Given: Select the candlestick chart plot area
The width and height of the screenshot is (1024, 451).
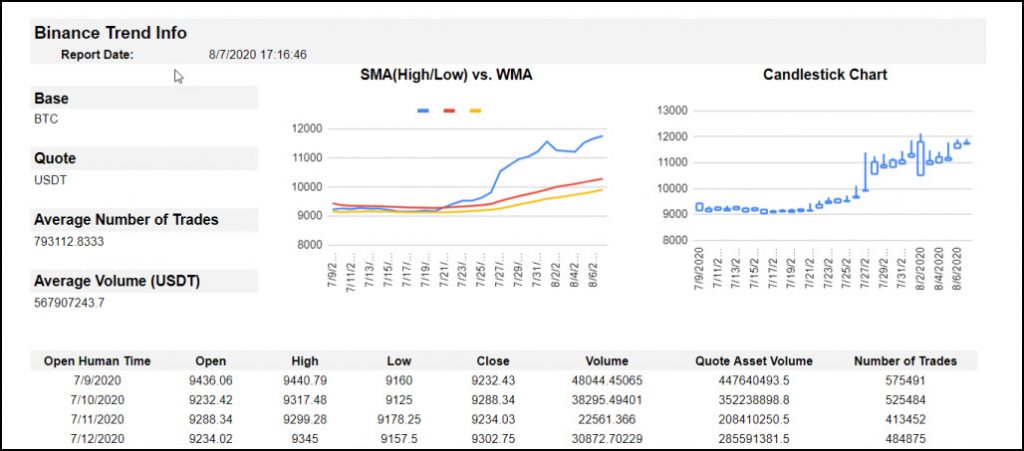Looking at the screenshot, I should (x=833, y=176).
